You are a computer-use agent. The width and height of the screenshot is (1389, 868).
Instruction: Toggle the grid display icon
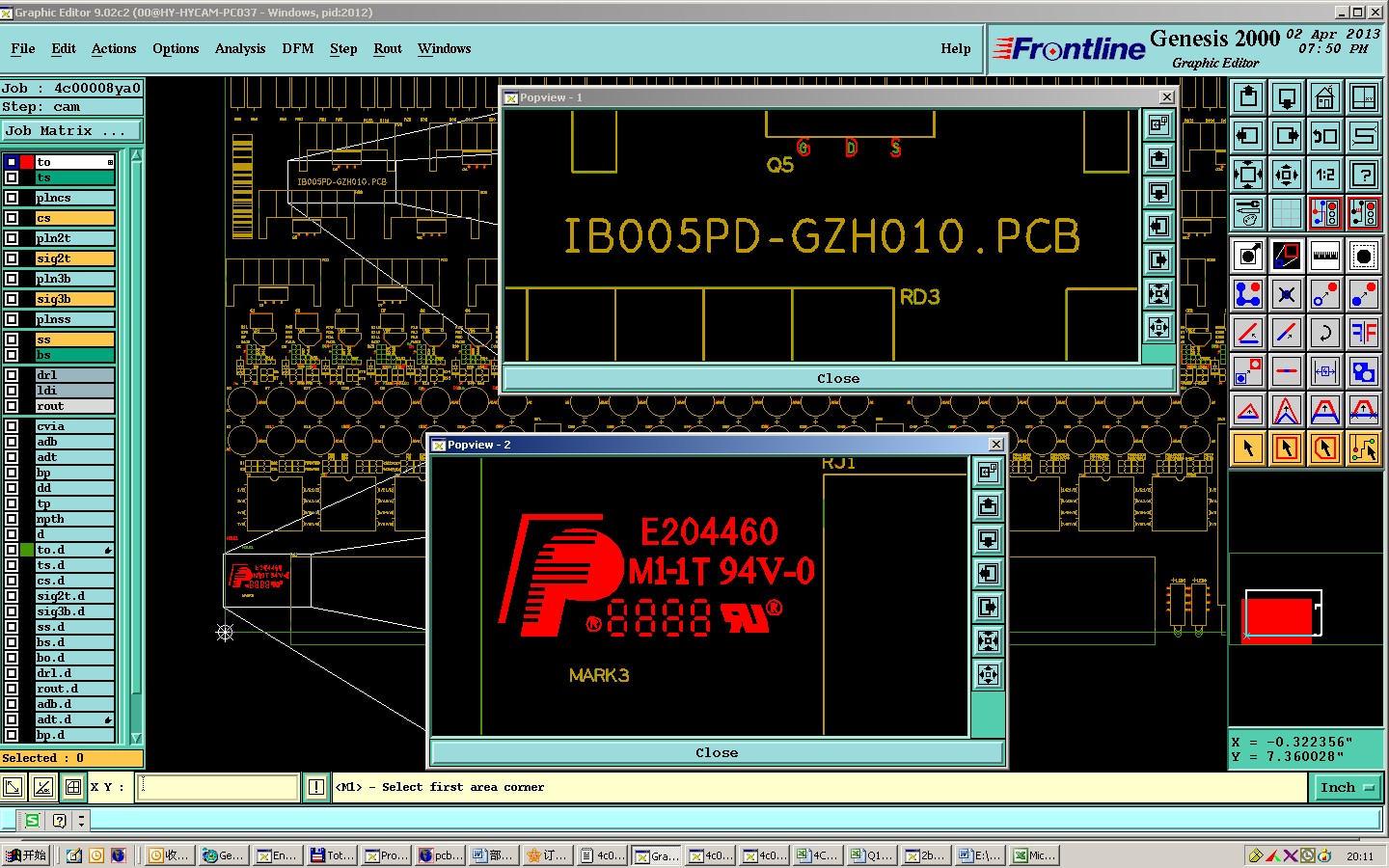[x=1287, y=212]
